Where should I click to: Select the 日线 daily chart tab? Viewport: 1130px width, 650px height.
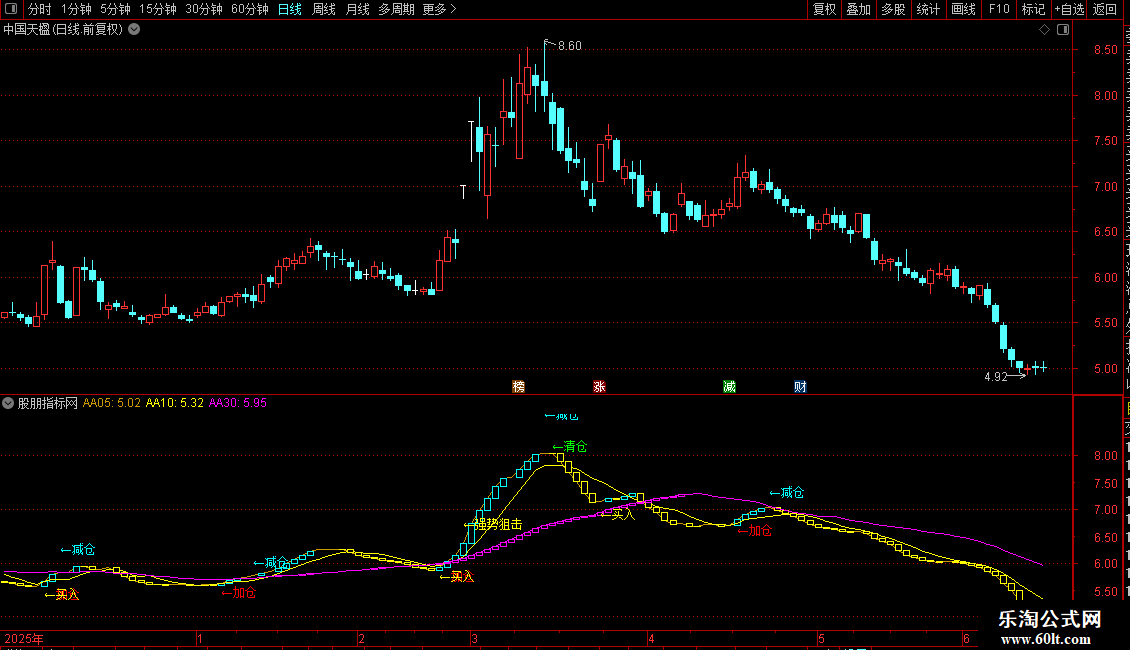(x=290, y=9)
